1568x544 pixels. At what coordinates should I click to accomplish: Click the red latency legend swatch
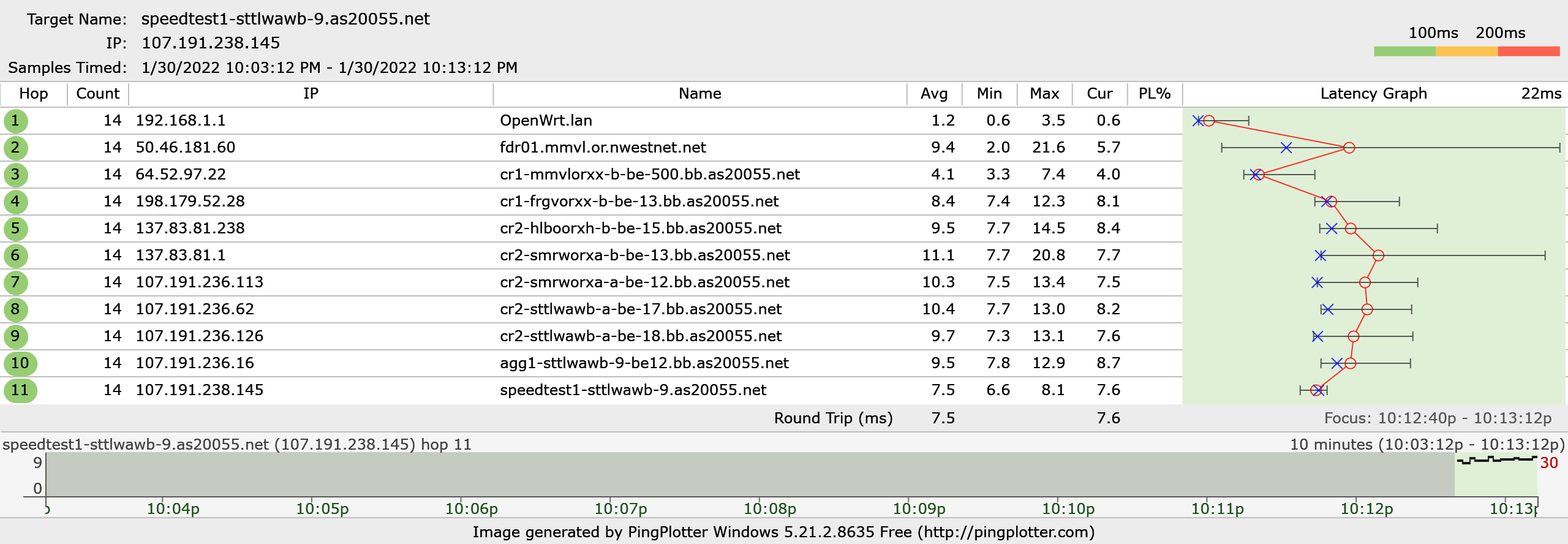1529,51
